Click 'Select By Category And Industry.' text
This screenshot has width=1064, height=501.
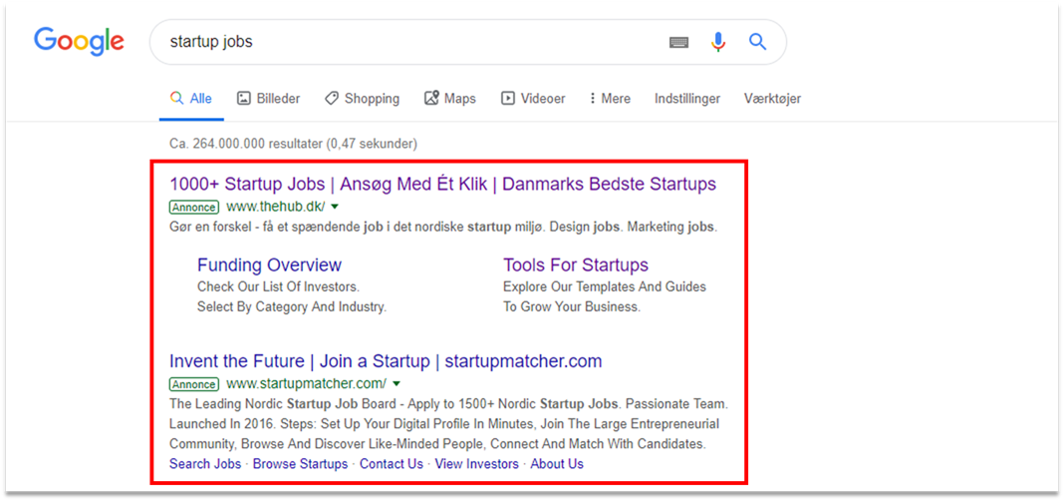click(x=292, y=307)
